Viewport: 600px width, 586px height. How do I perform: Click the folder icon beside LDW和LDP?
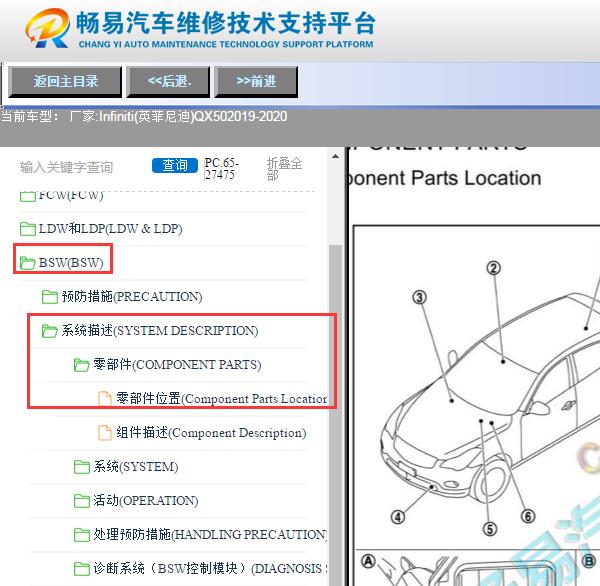28,229
